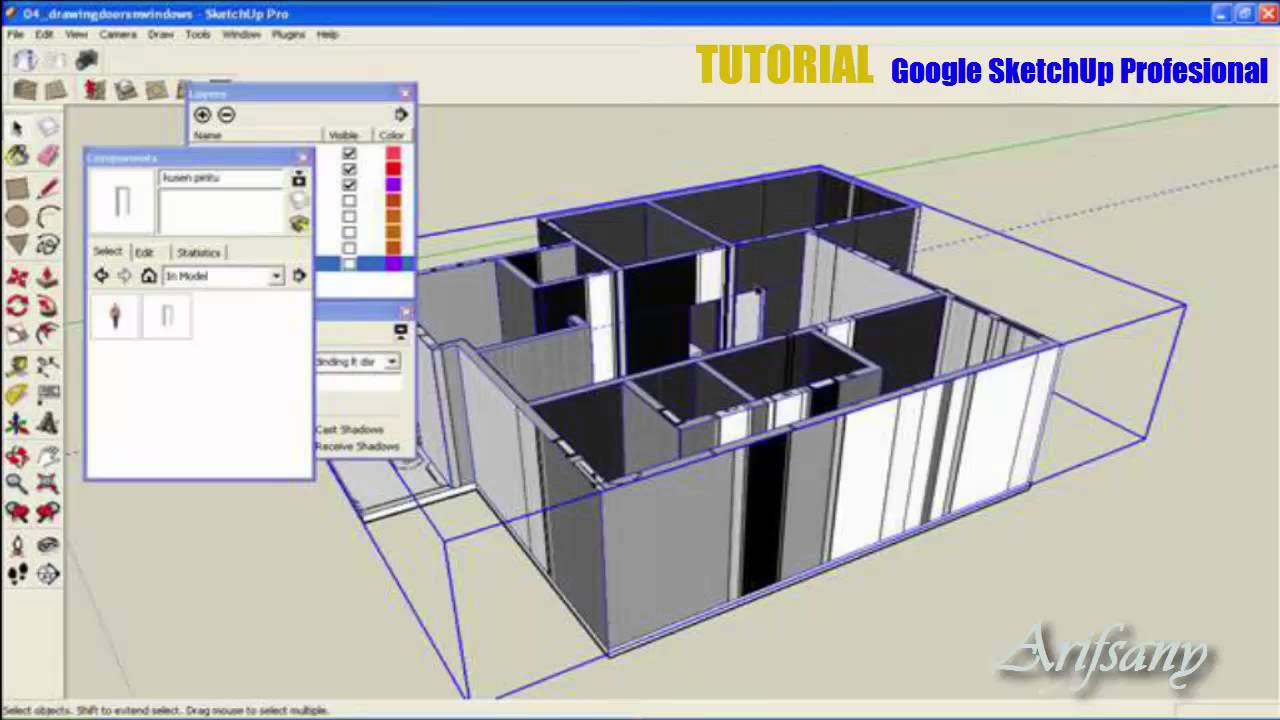Change color of first layer's pink-red swatch
Screen dimensions: 1280x720
tap(393, 153)
